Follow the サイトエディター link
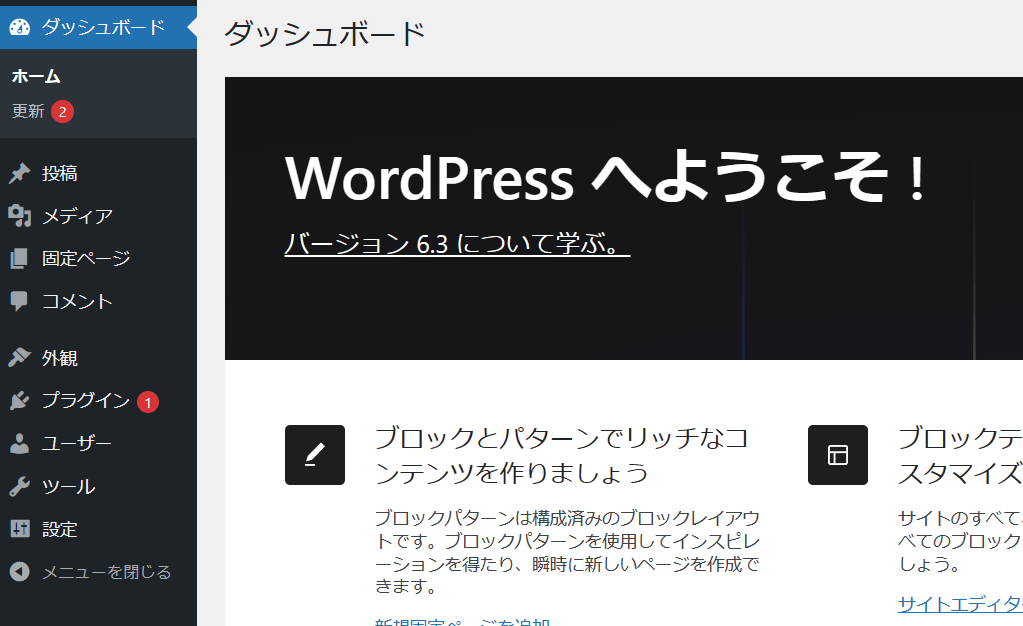The height and width of the screenshot is (626, 1023). pos(960,604)
